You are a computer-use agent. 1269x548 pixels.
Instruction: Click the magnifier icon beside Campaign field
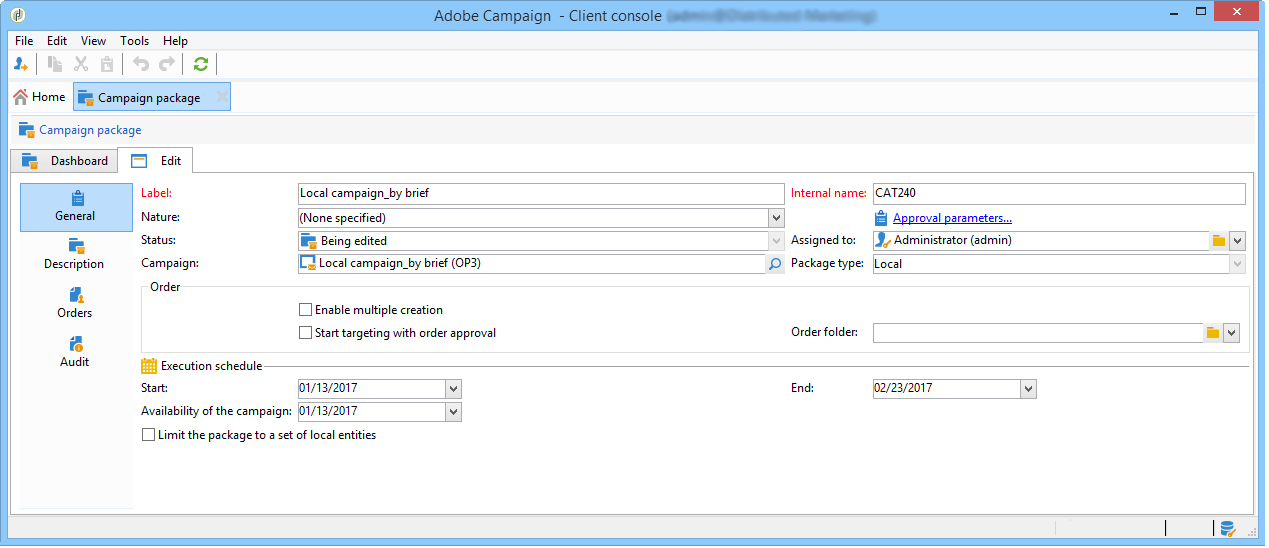coord(775,265)
